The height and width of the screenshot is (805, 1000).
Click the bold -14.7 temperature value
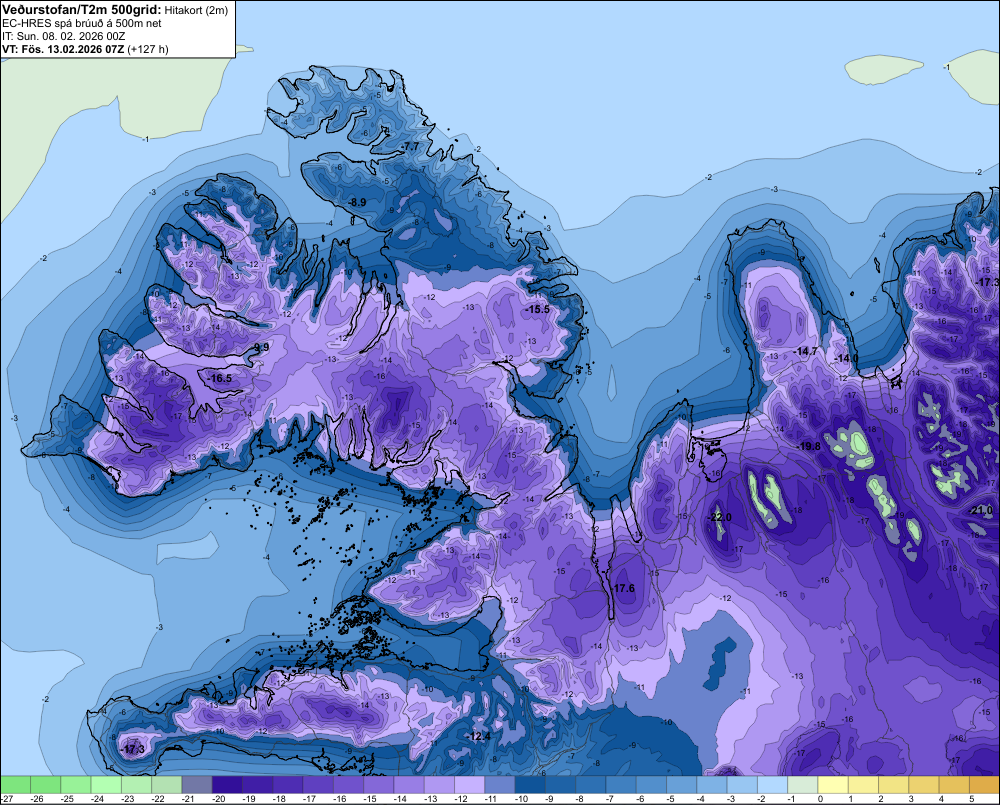[805, 351]
